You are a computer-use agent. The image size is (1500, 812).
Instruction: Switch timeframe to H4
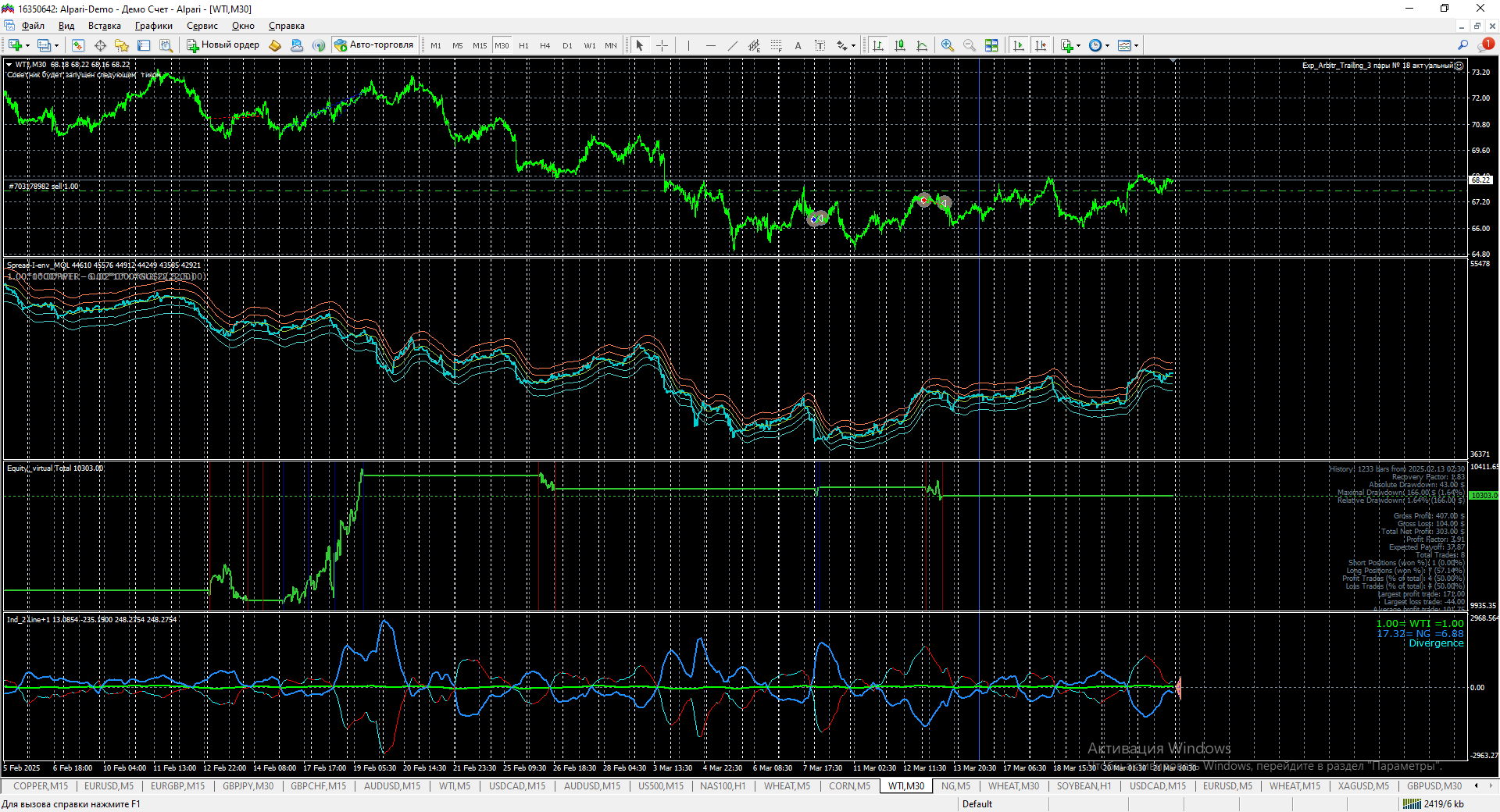[545, 45]
